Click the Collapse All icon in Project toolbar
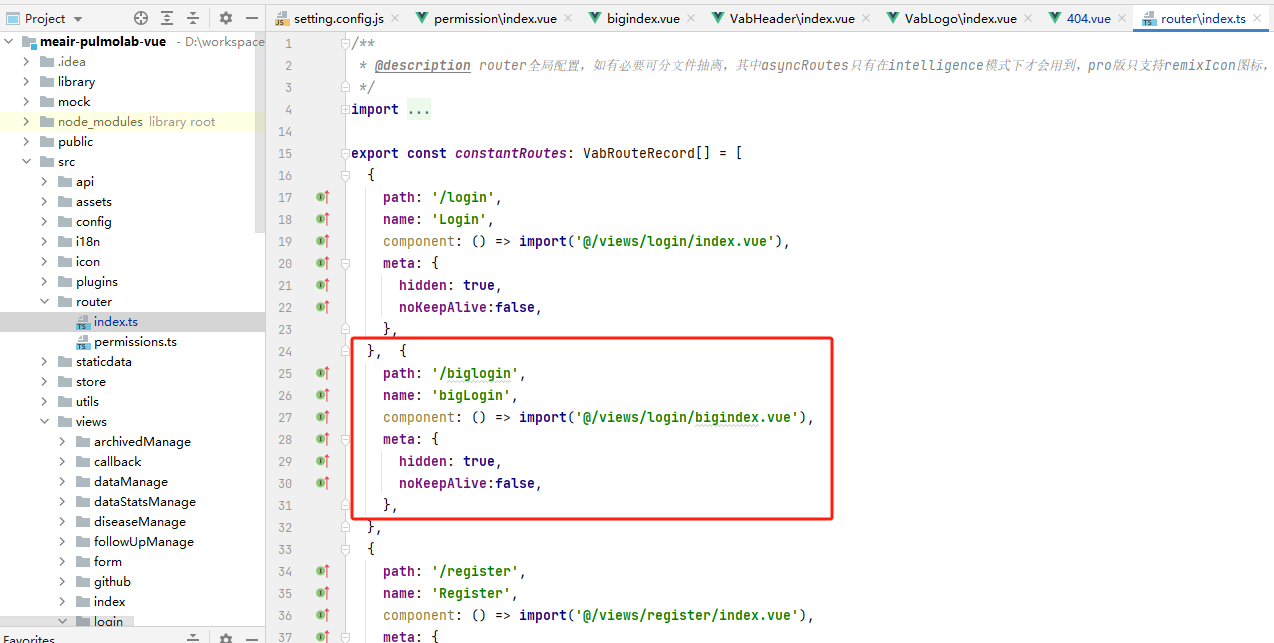Viewport: 1274px width, 643px height. point(194,18)
